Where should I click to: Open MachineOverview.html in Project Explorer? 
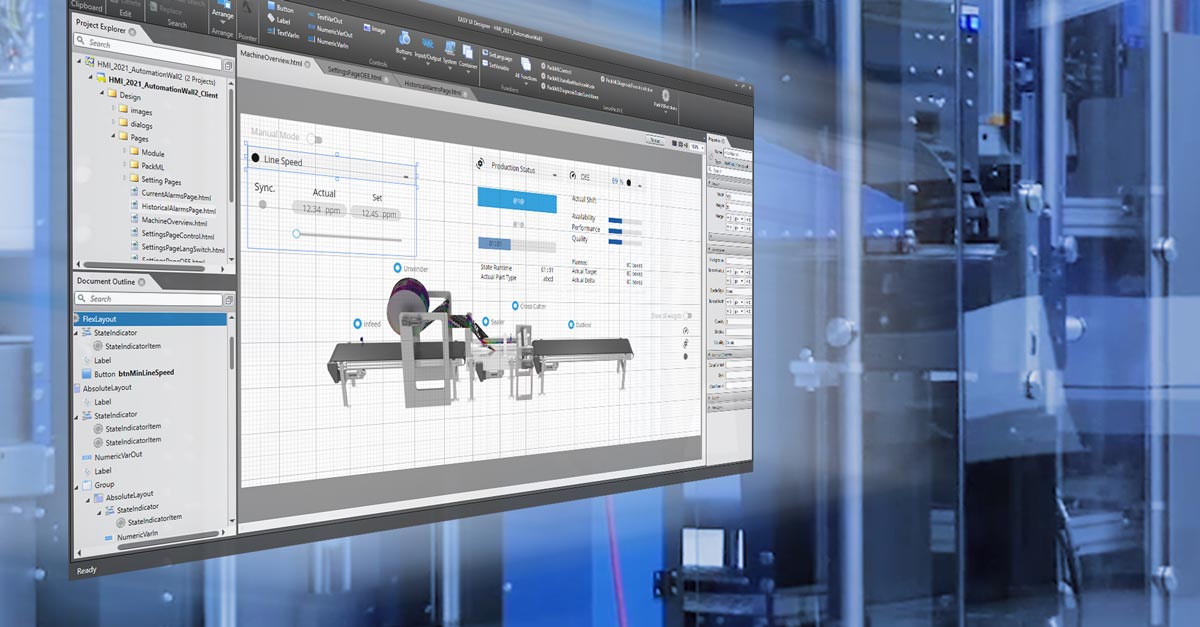(167, 222)
